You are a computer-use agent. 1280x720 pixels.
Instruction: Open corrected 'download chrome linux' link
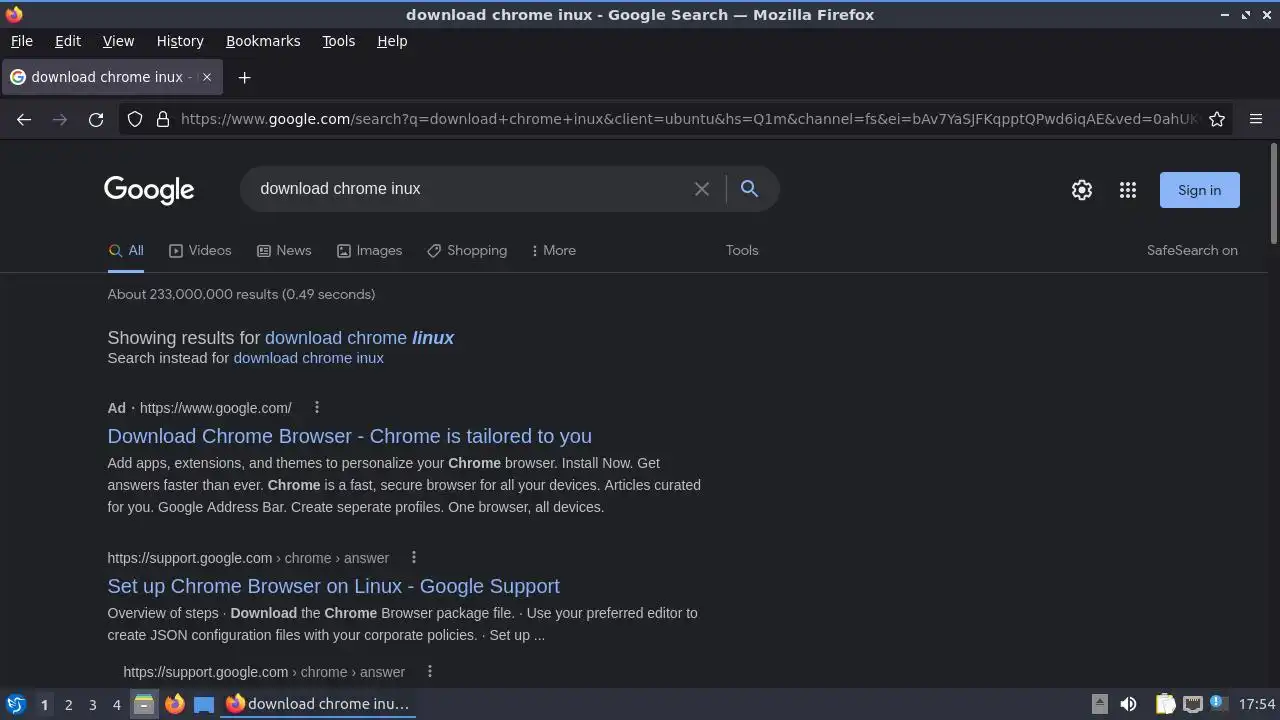[x=359, y=338]
